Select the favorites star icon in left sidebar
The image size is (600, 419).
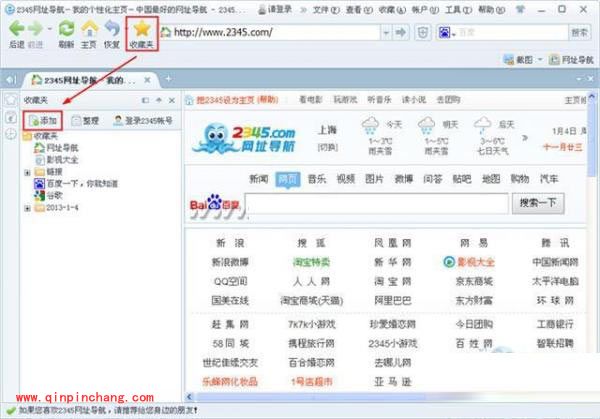pos(11,100)
